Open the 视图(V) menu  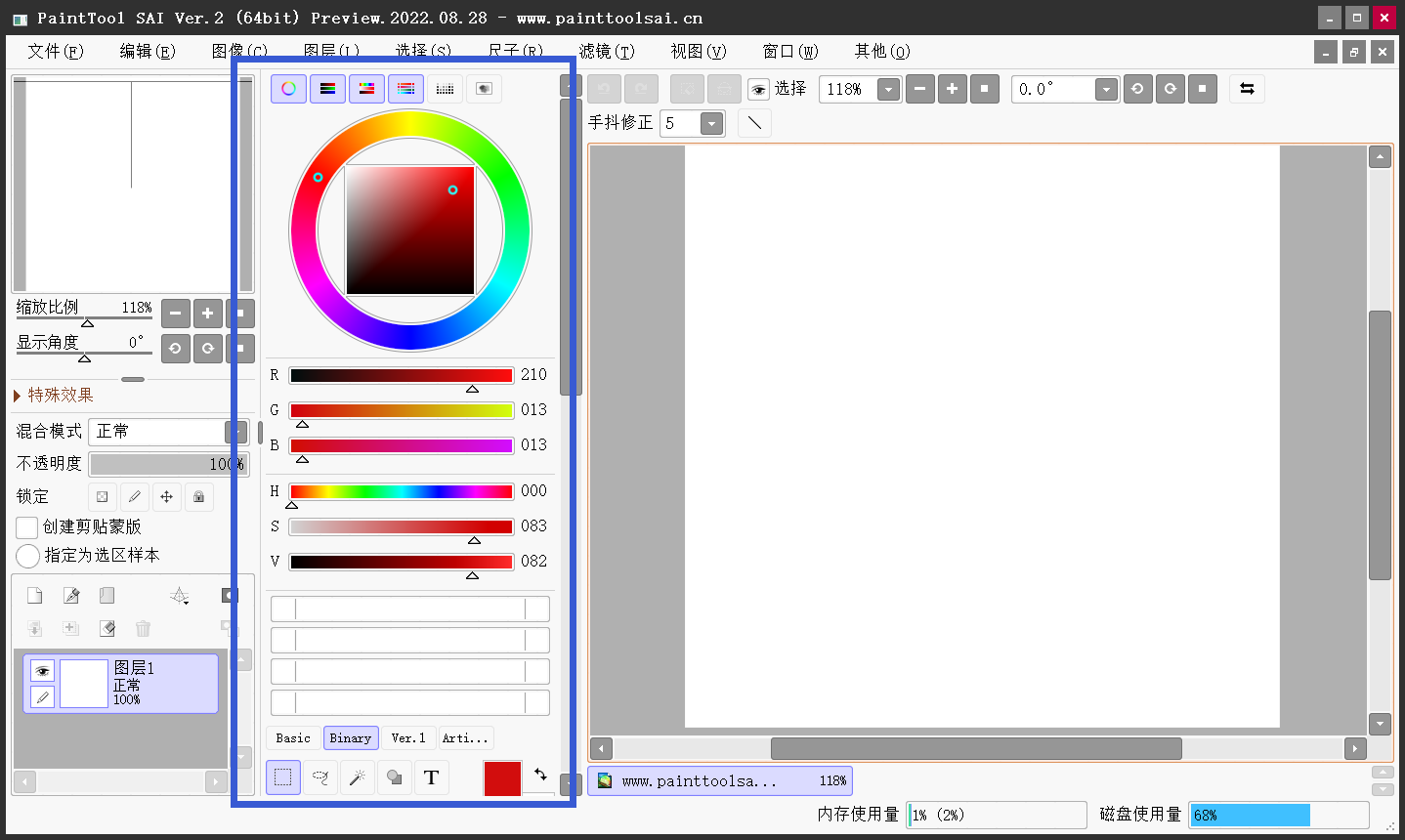(x=699, y=51)
